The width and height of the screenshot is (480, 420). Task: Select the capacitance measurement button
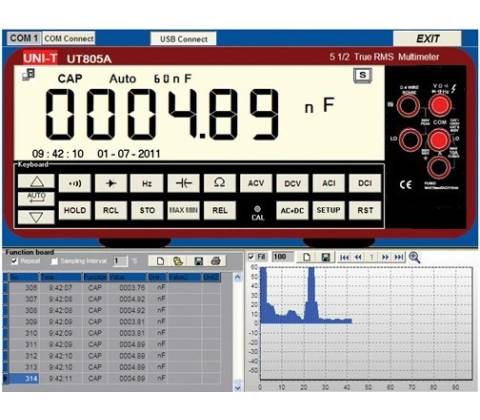[183, 183]
